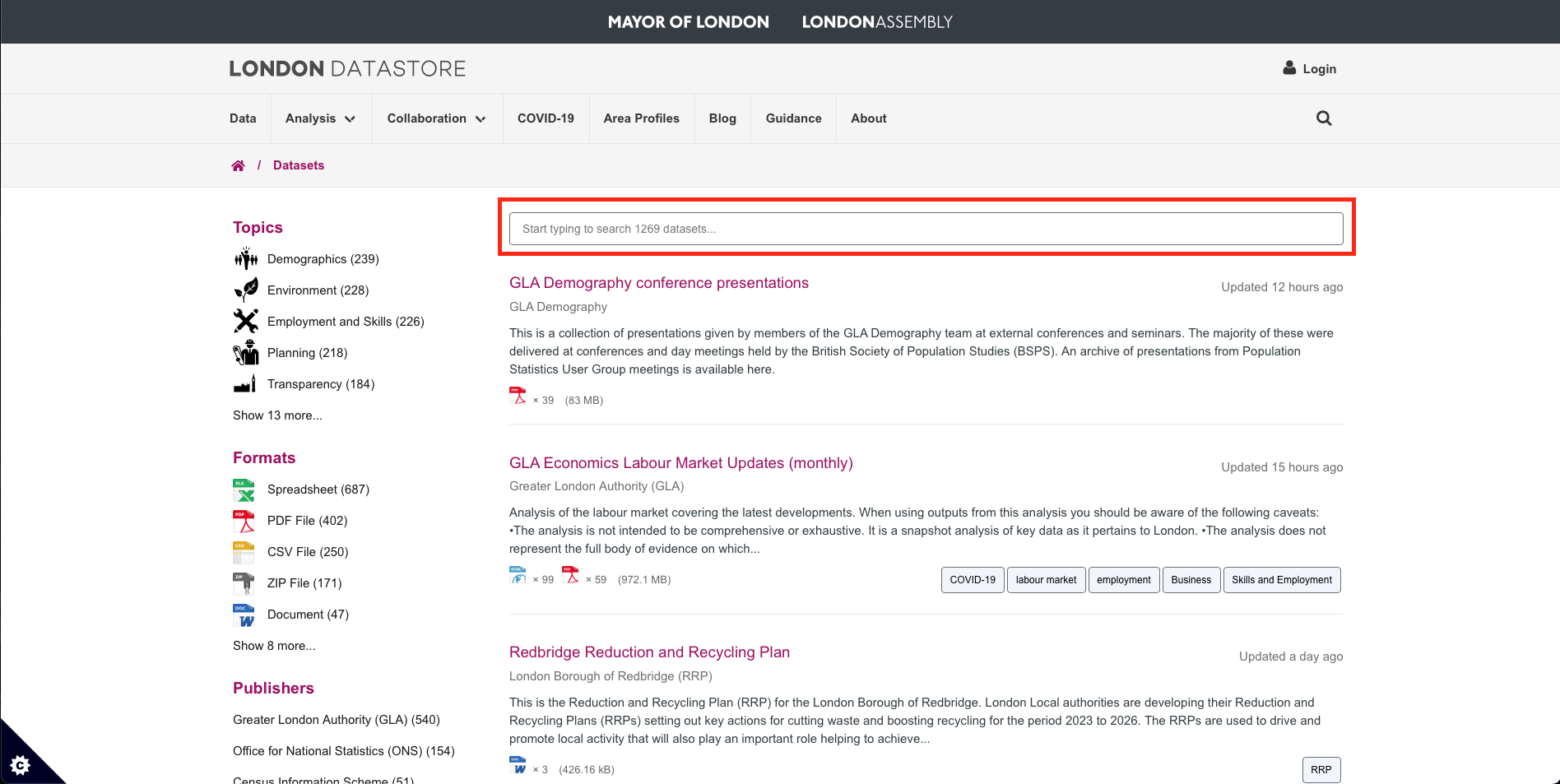Expand the Analysis dropdown menu

pos(320,118)
